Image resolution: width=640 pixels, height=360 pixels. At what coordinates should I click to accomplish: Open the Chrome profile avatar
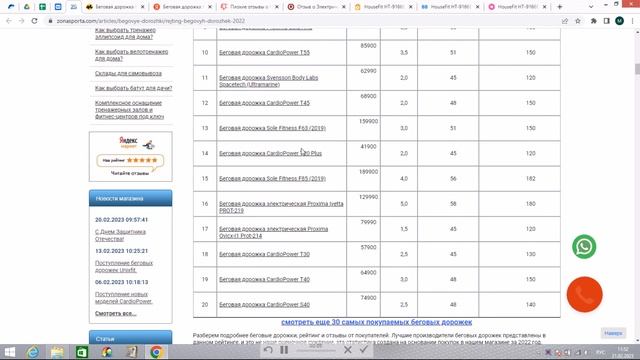(619, 21)
